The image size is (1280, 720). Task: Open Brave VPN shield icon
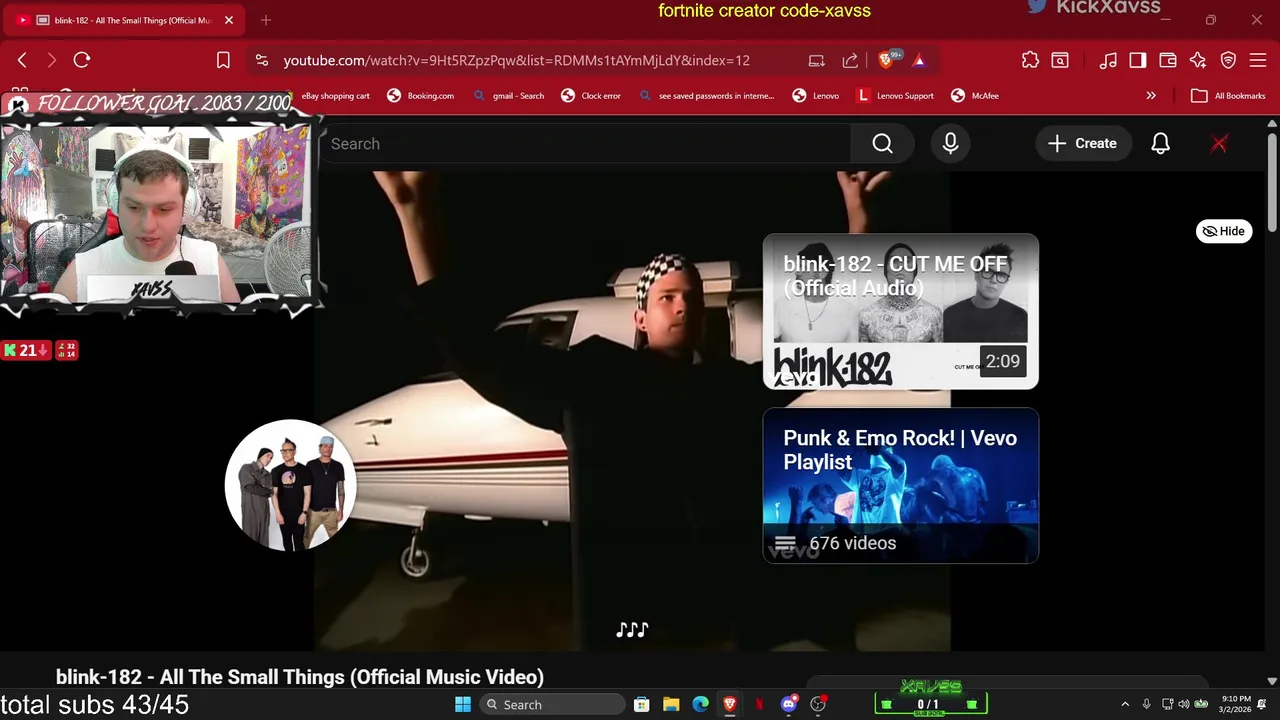click(x=1228, y=60)
